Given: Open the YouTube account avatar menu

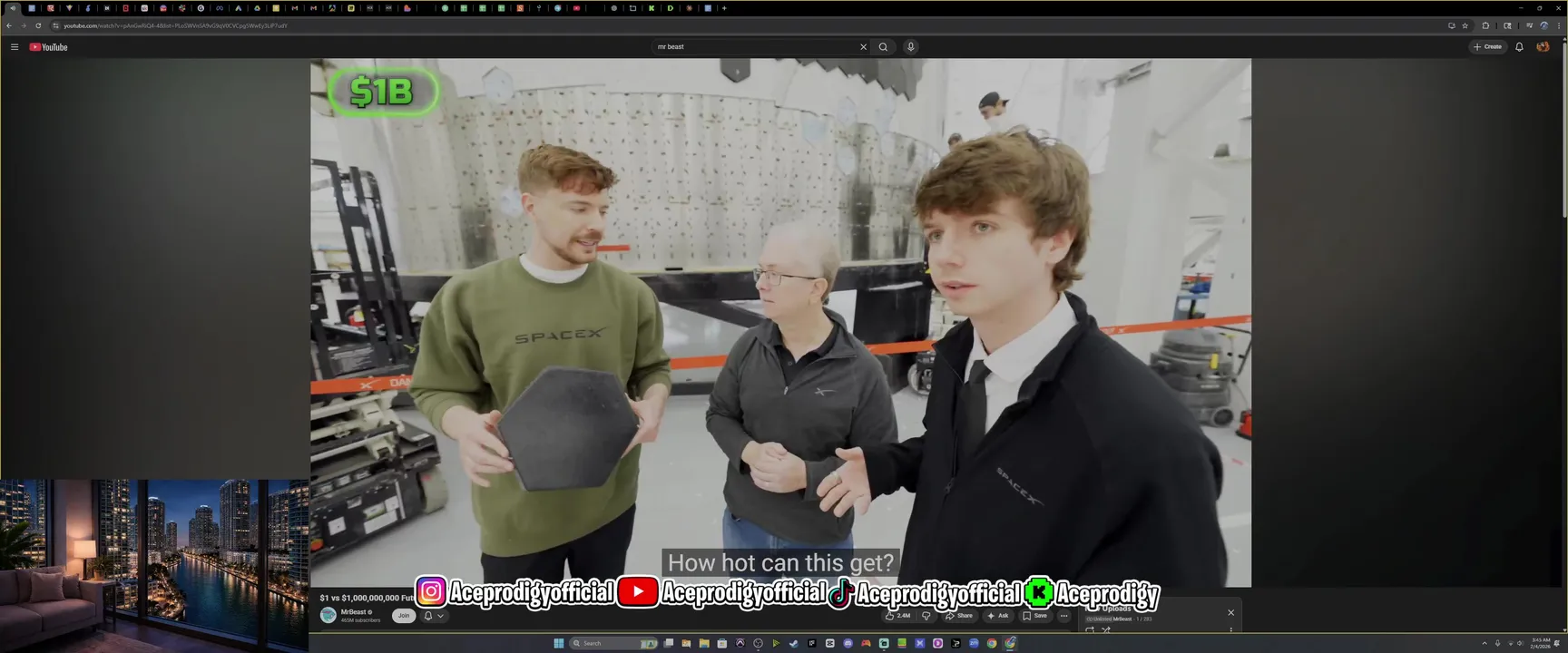Looking at the screenshot, I should click(1543, 47).
